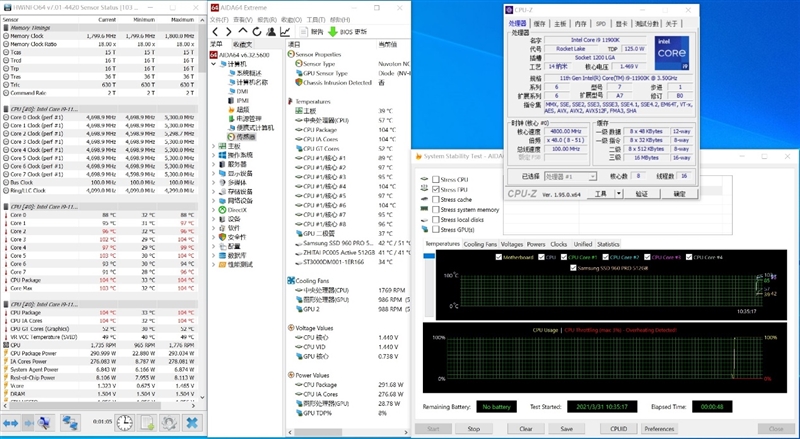Click 性能测试 icon in AIDA64 tree
The height and width of the screenshot is (439, 800).
click(x=222, y=264)
